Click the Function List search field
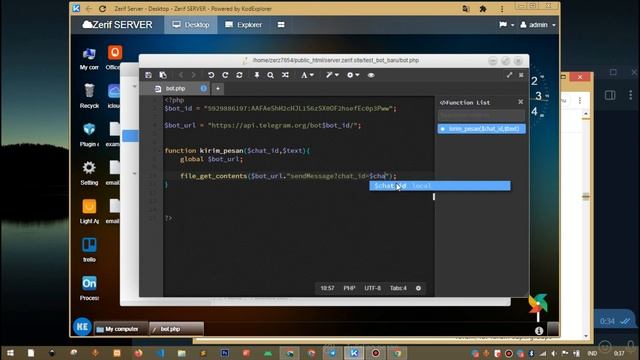This screenshot has width=640, height=360. (x=481, y=116)
